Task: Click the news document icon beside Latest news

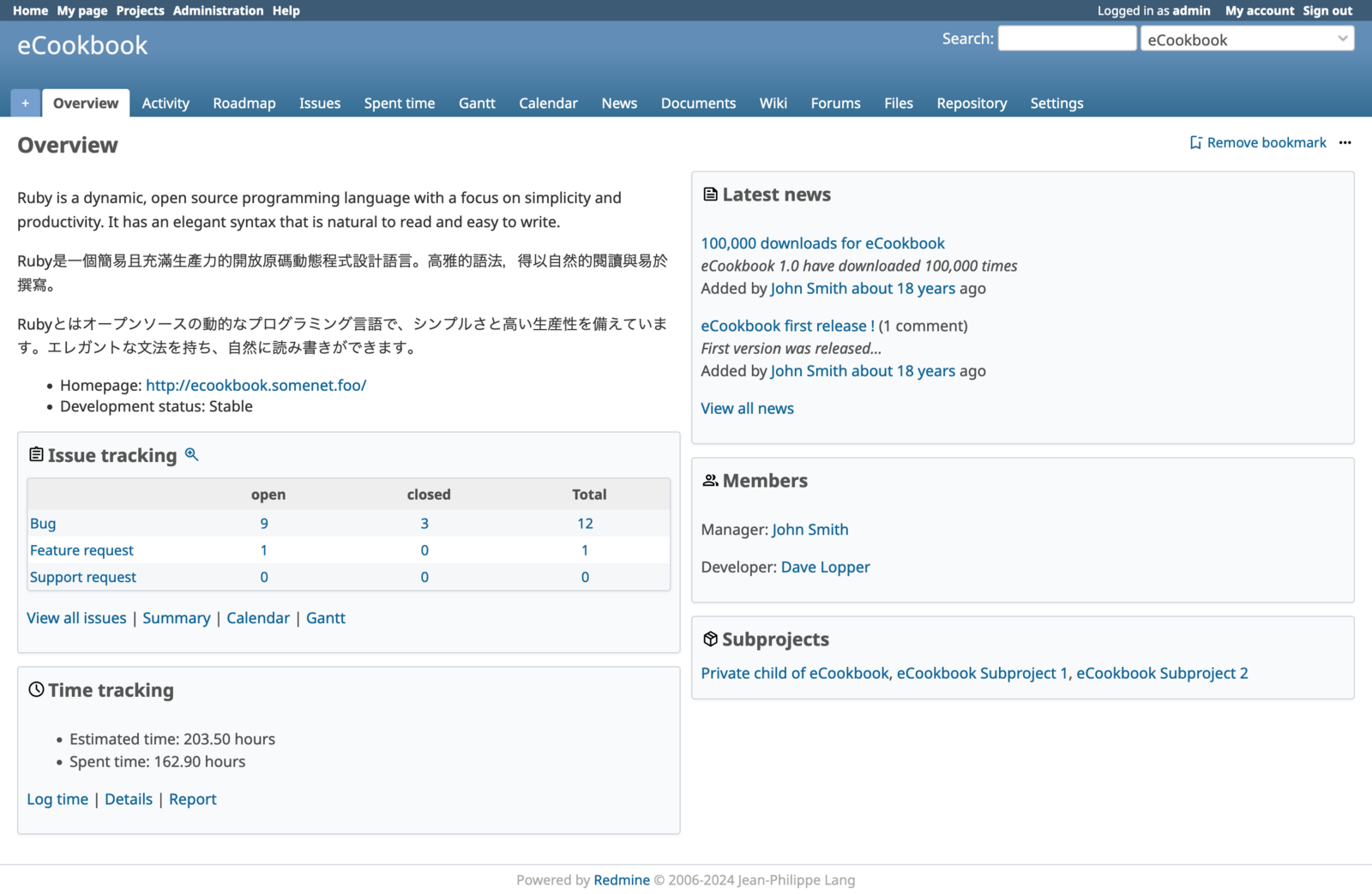Action: click(x=710, y=194)
